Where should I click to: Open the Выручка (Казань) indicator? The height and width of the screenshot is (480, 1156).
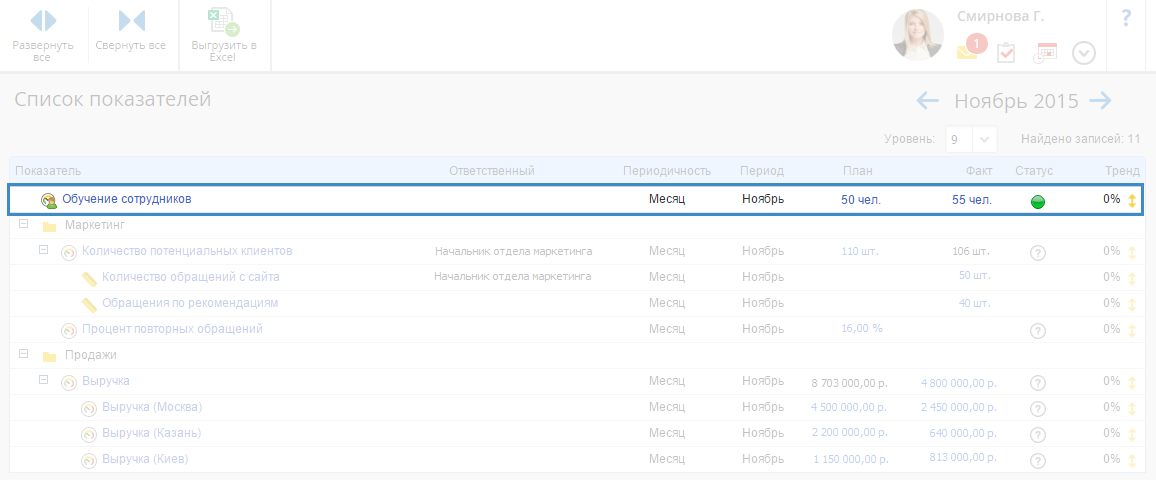point(151,433)
